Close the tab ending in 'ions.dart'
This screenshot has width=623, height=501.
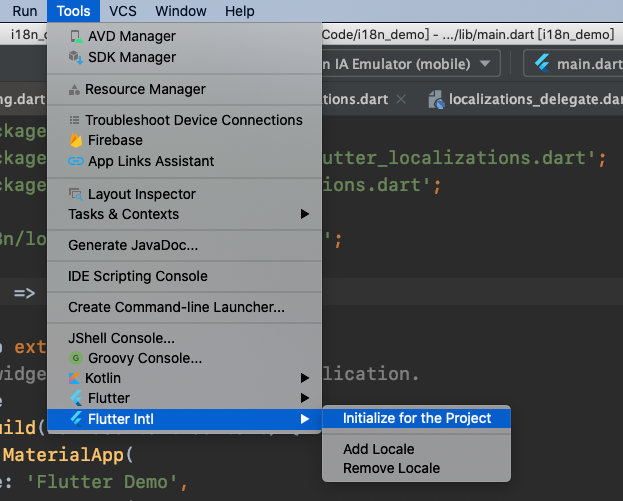[x=401, y=99]
